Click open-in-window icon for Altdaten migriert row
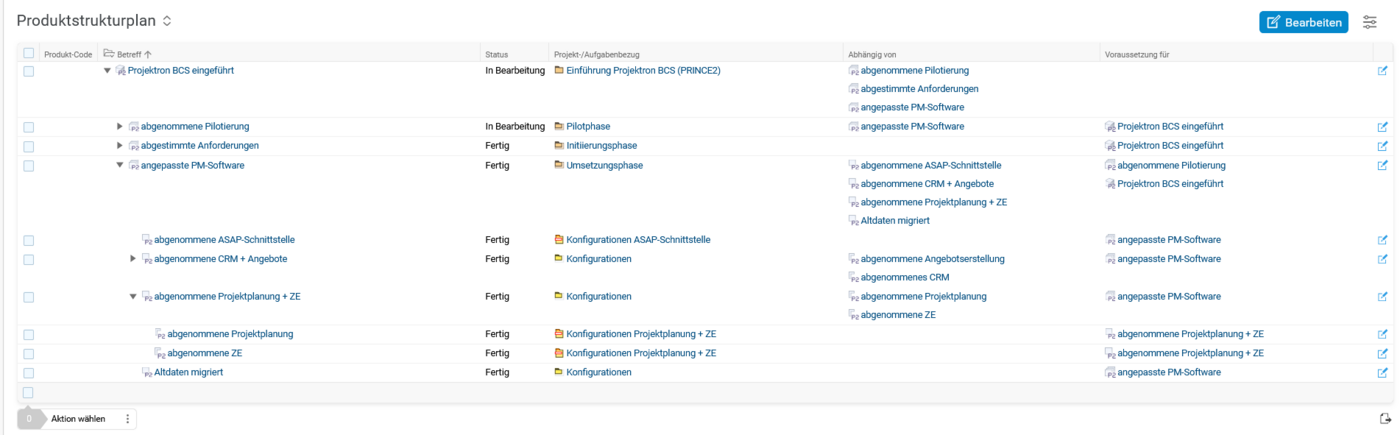The width and height of the screenshot is (1400, 435). click(x=1382, y=373)
